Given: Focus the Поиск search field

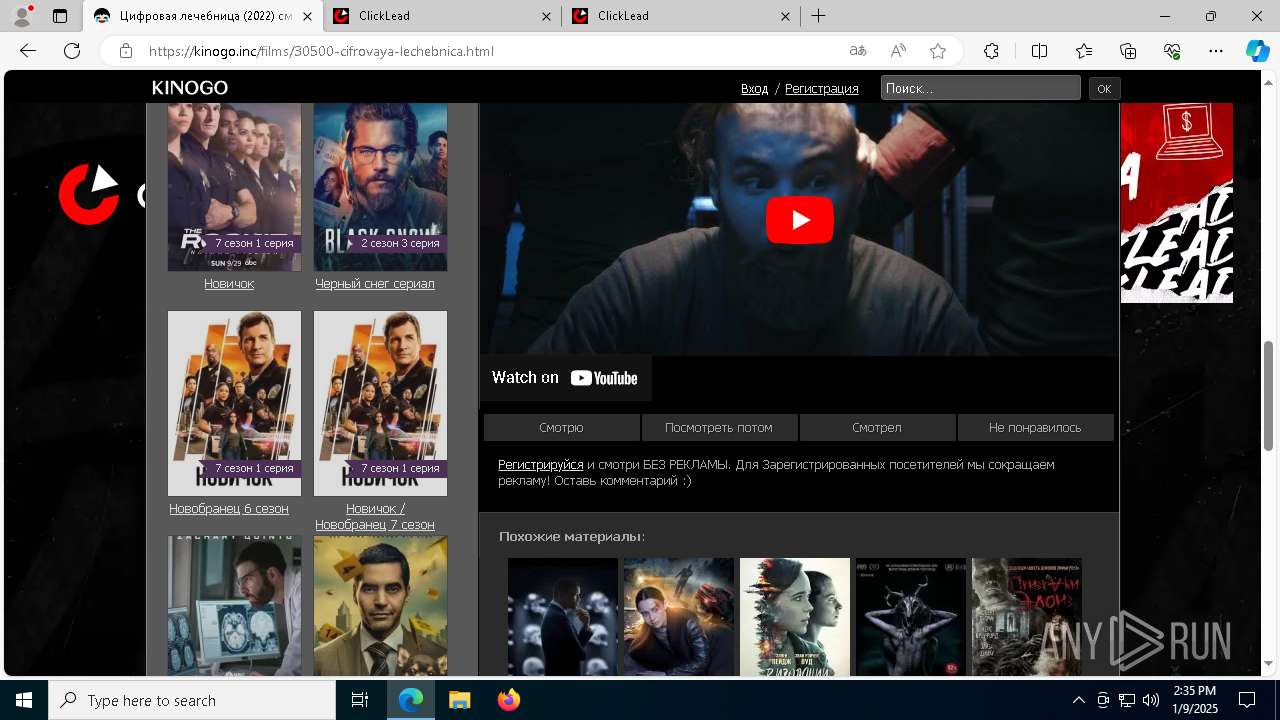Looking at the screenshot, I should coord(980,88).
